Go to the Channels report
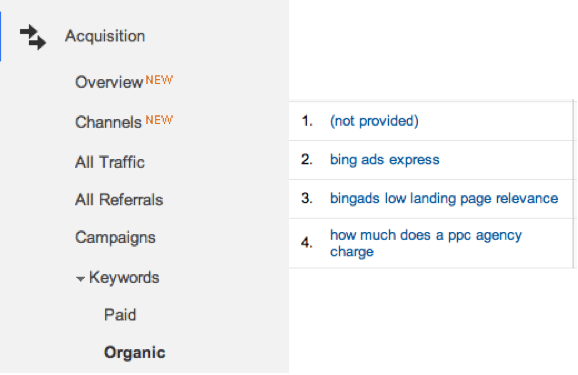578x375 pixels. pos(108,122)
